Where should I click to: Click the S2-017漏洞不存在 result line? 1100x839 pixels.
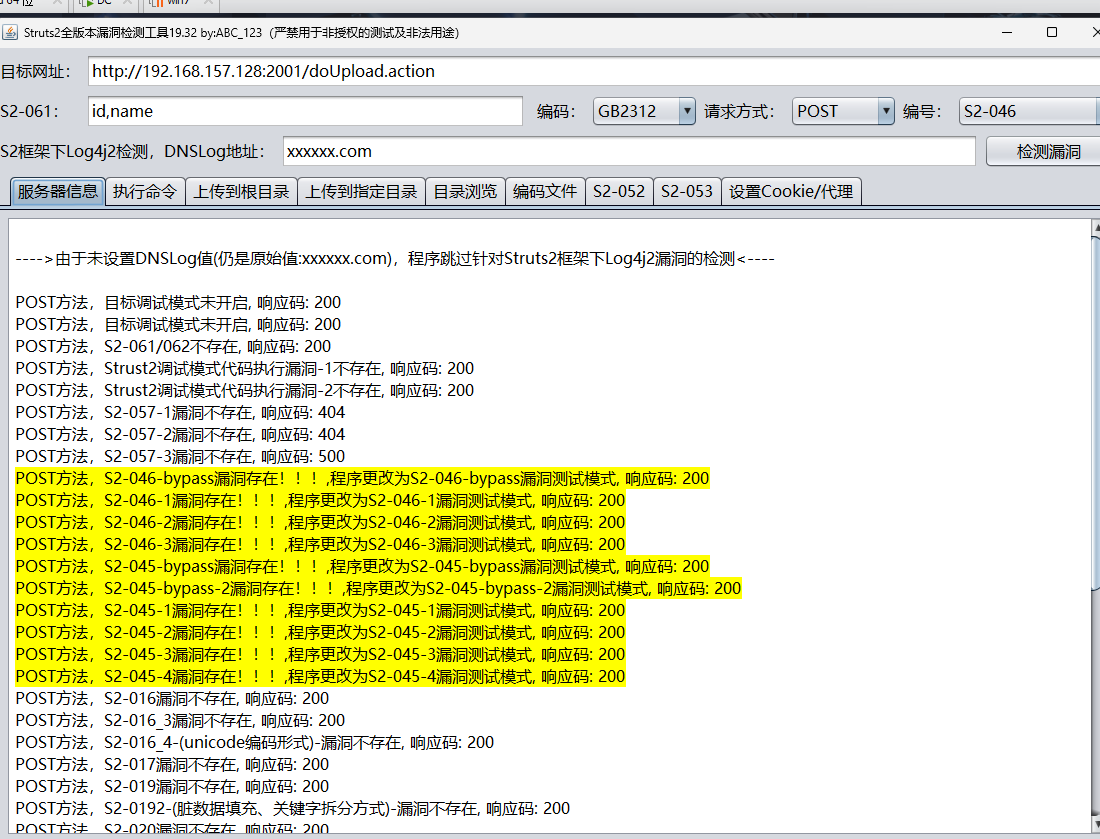(x=173, y=765)
